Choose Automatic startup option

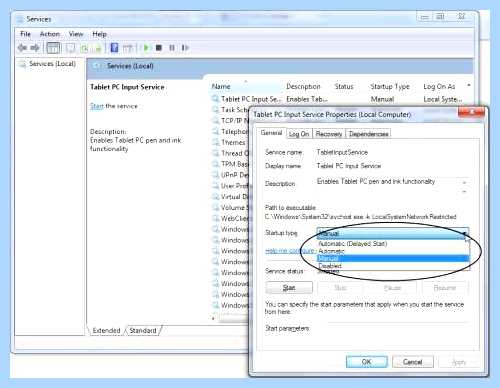(393, 251)
